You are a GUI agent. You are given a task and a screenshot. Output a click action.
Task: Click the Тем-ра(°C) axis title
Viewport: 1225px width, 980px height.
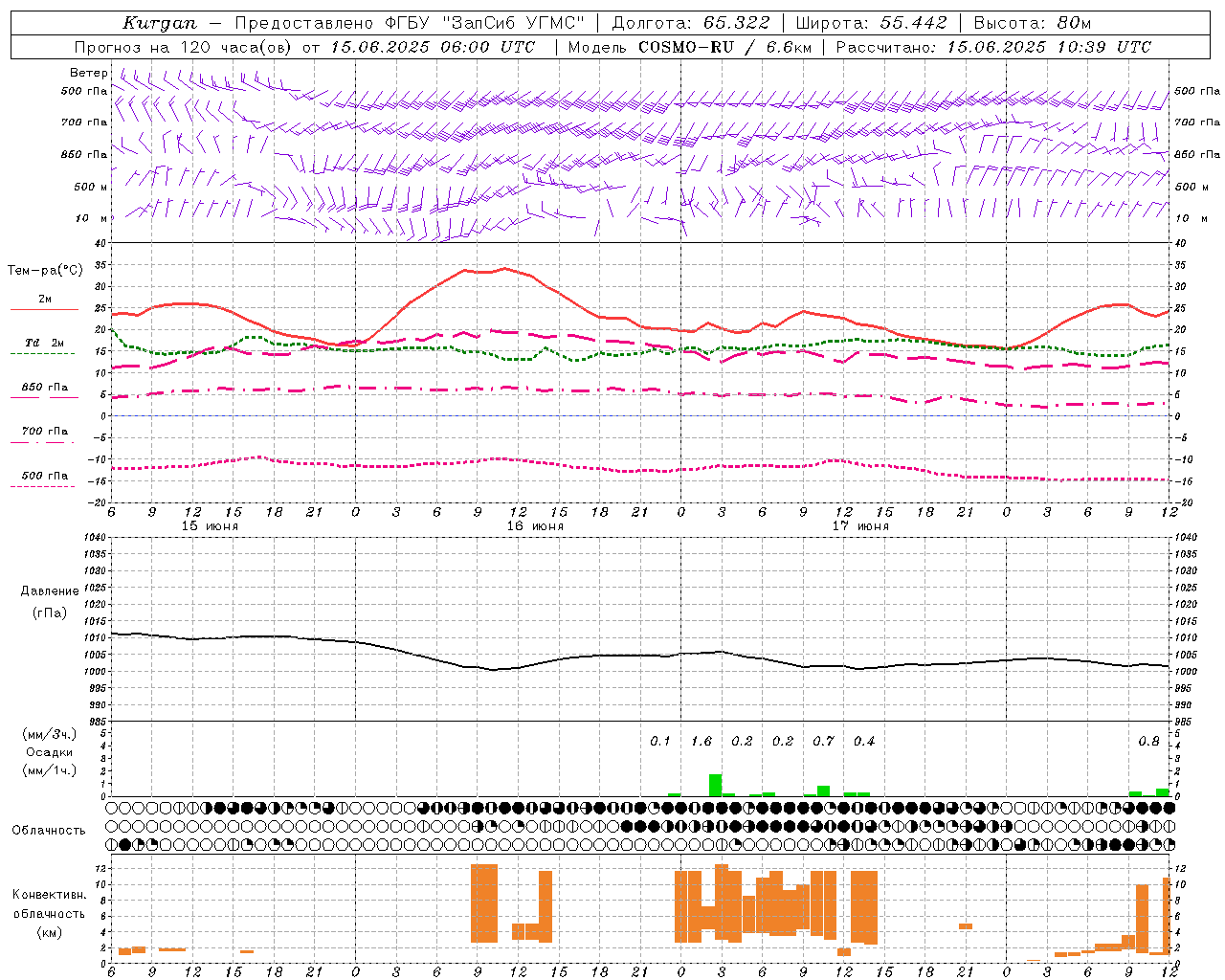[45, 271]
